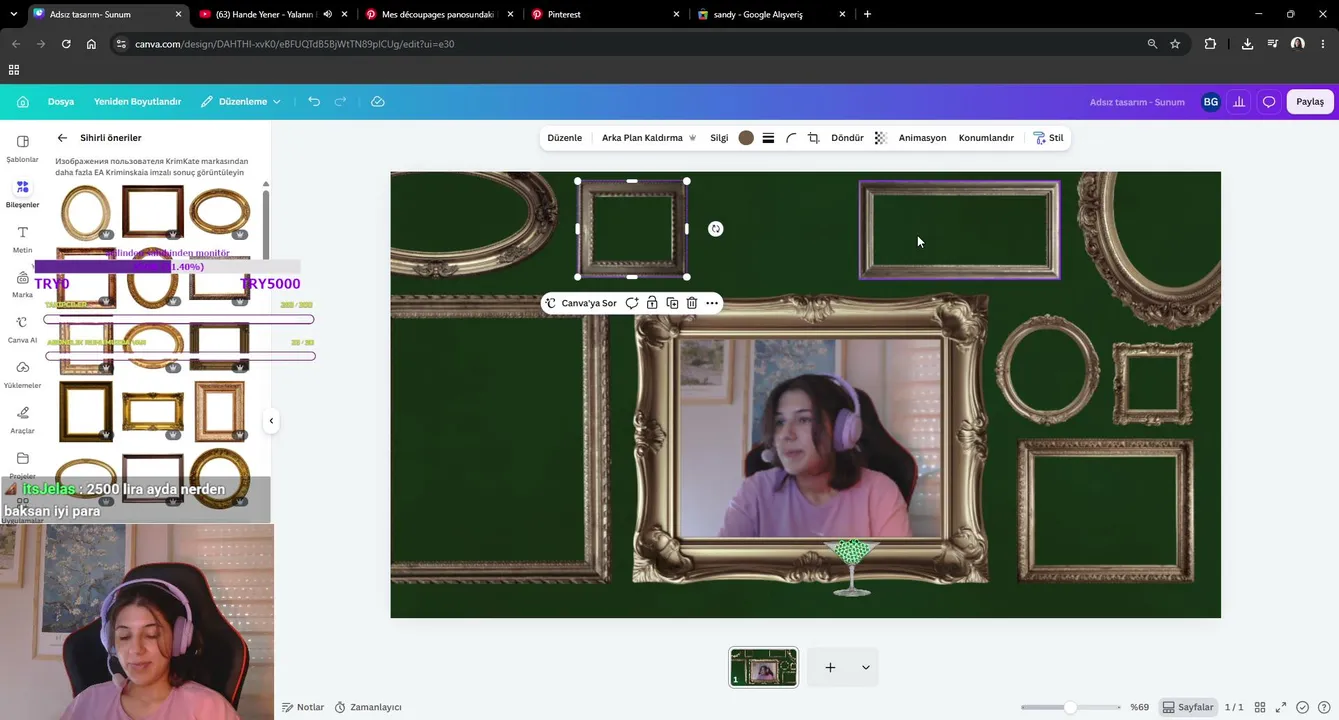Open the browser tab search dropdown

point(13,14)
